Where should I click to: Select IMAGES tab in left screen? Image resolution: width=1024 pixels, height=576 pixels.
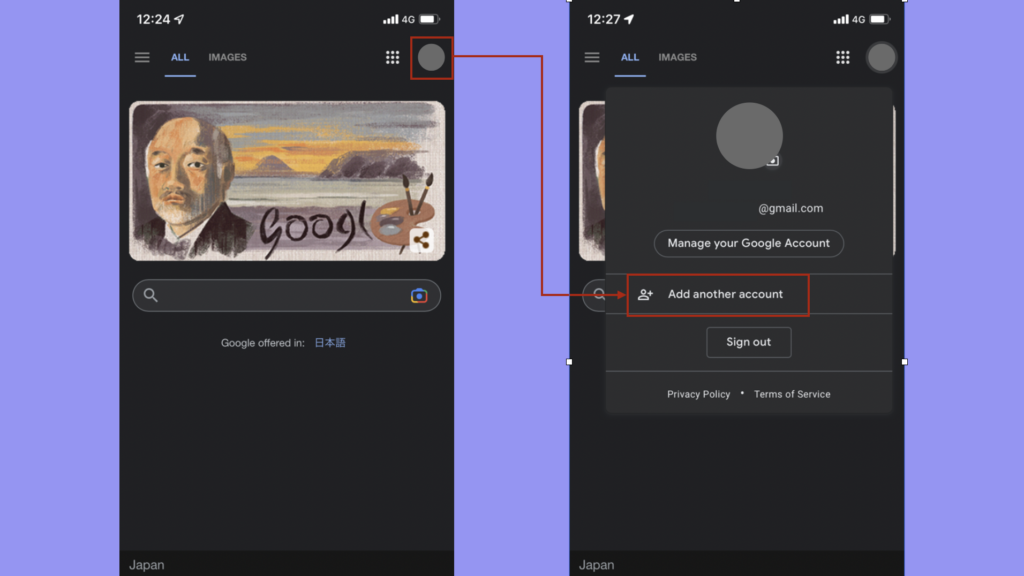(x=227, y=57)
